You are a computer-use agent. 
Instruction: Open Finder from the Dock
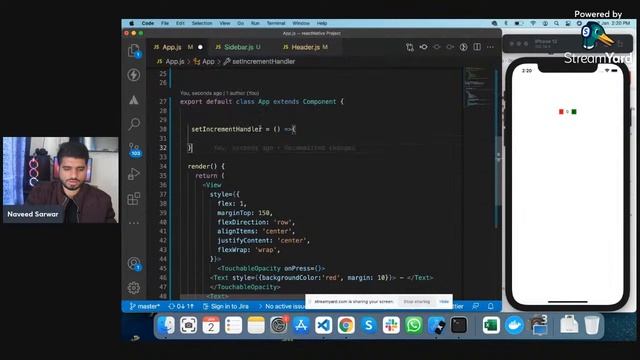click(x=166, y=325)
